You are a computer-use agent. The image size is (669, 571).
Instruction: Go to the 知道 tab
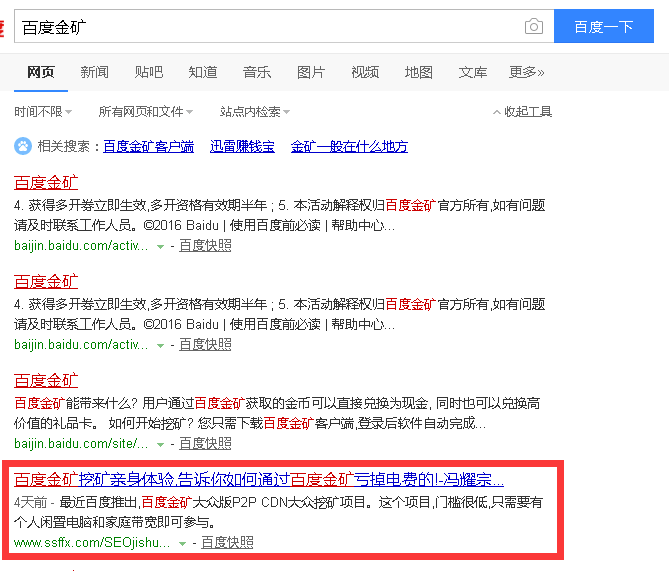coord(203,72)
